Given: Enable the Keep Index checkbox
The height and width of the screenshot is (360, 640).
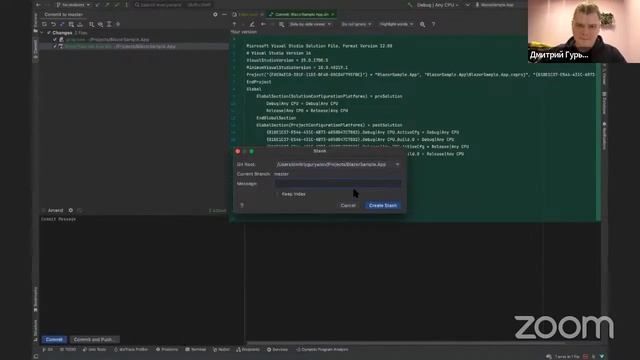Looking at the screenshot, I should (277, 194).
